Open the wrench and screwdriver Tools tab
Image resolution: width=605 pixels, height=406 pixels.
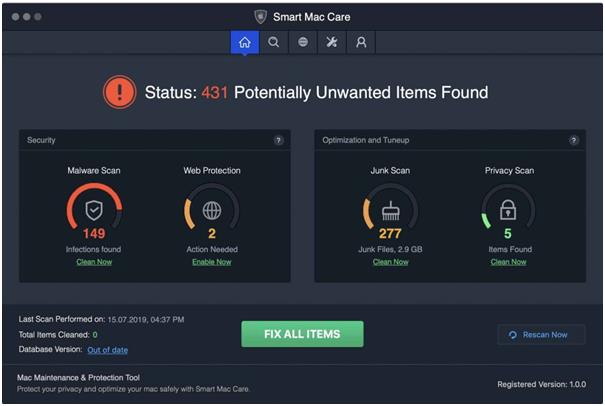pyautogui.click(x=332, y=42)
